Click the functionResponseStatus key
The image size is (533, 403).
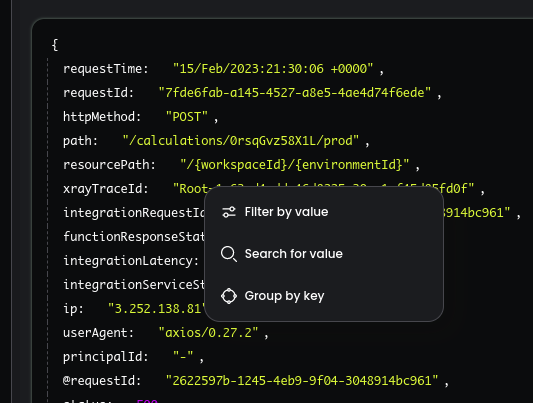tap(135, 236)
